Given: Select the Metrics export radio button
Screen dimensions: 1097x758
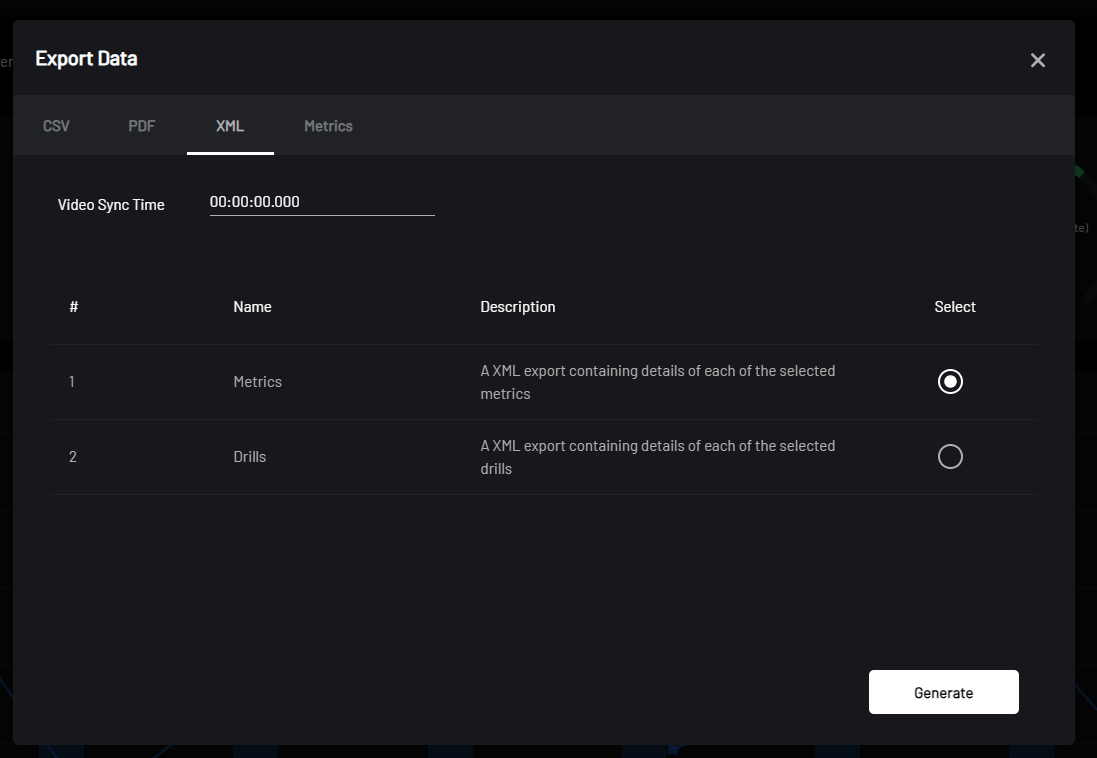Looking at the screenshot, I should [950, 381].
